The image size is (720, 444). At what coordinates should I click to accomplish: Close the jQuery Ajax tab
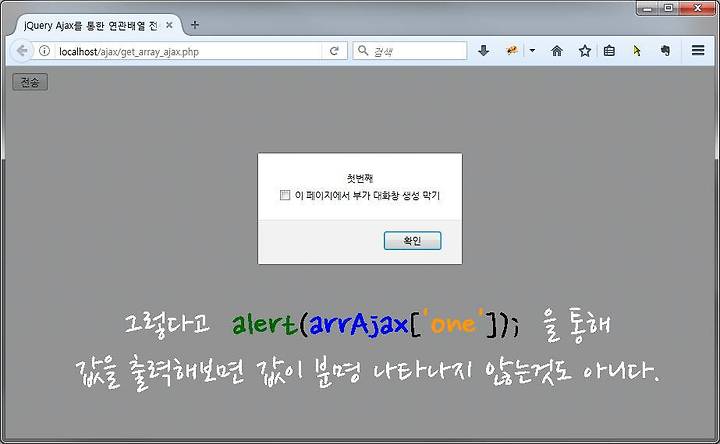tap(169, 25)
